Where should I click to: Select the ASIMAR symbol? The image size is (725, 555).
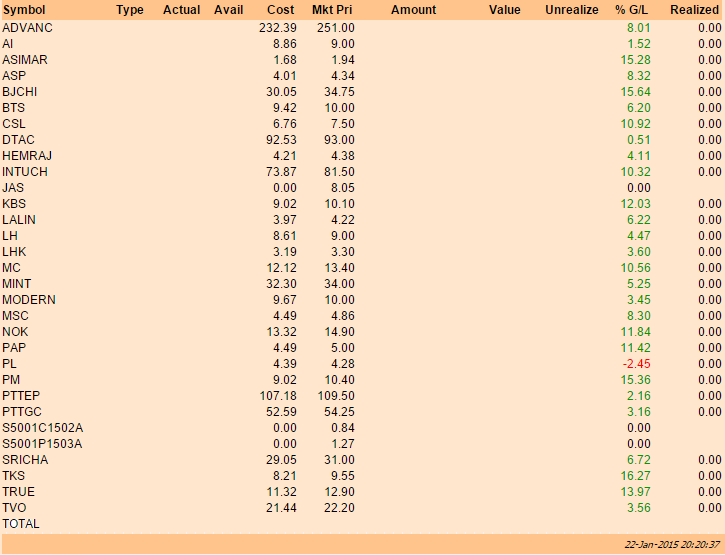click(25, 60)
